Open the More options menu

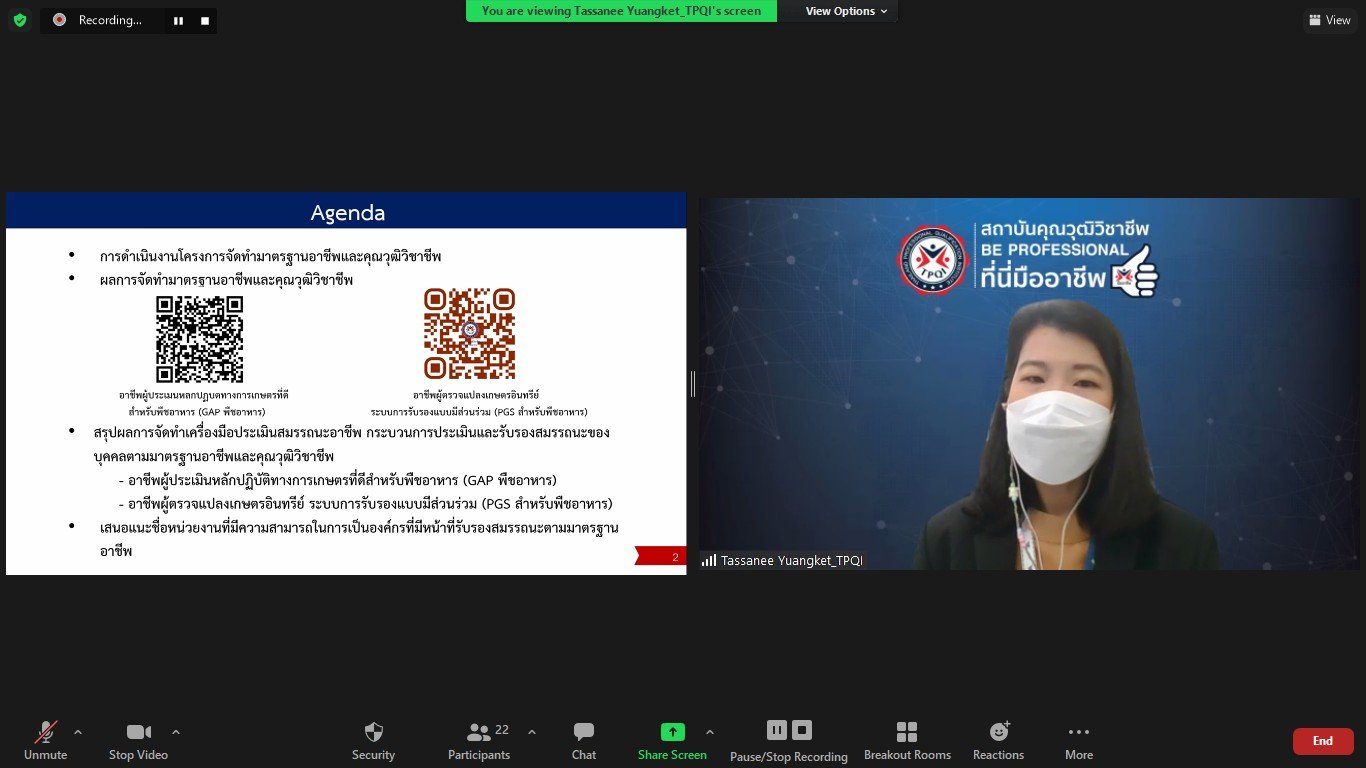[1079, 741]
